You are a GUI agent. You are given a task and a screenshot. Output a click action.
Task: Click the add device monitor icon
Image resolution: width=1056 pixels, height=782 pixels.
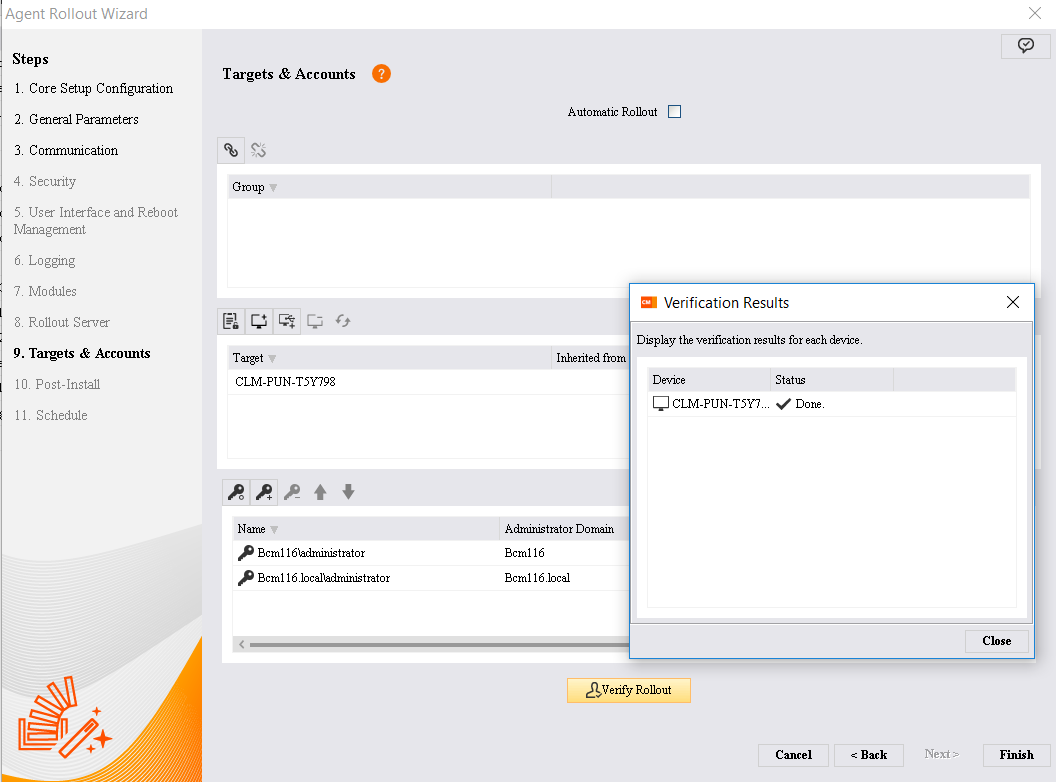point(259,321)
